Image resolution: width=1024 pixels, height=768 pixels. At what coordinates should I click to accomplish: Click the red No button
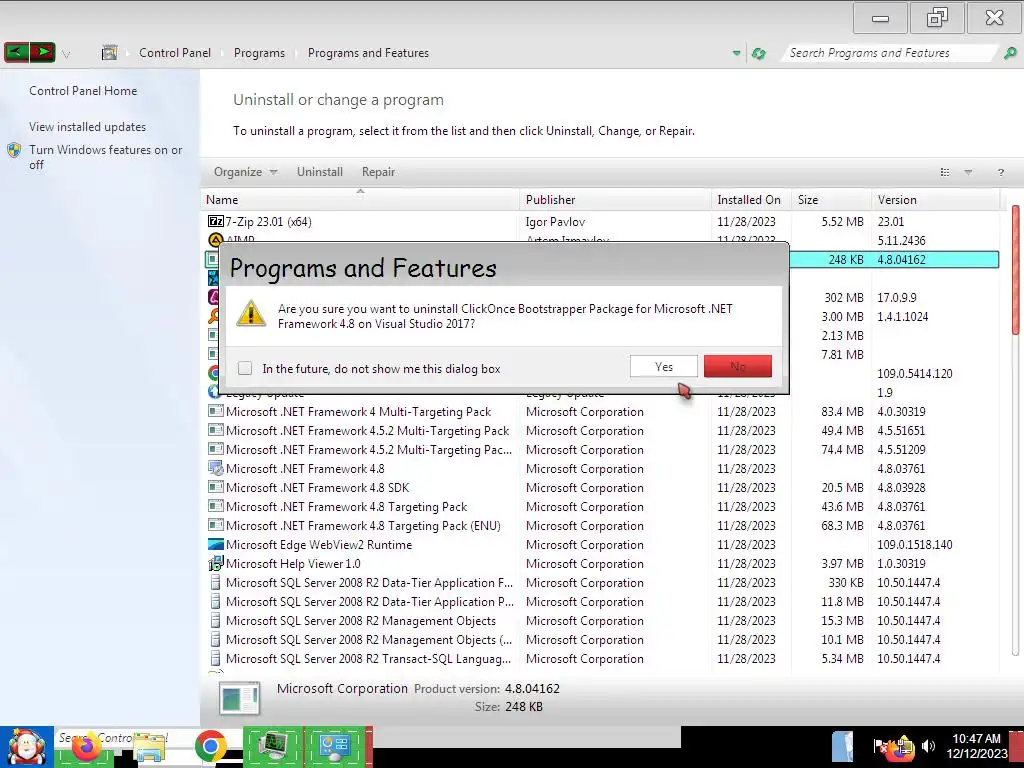tap(738, 366)
